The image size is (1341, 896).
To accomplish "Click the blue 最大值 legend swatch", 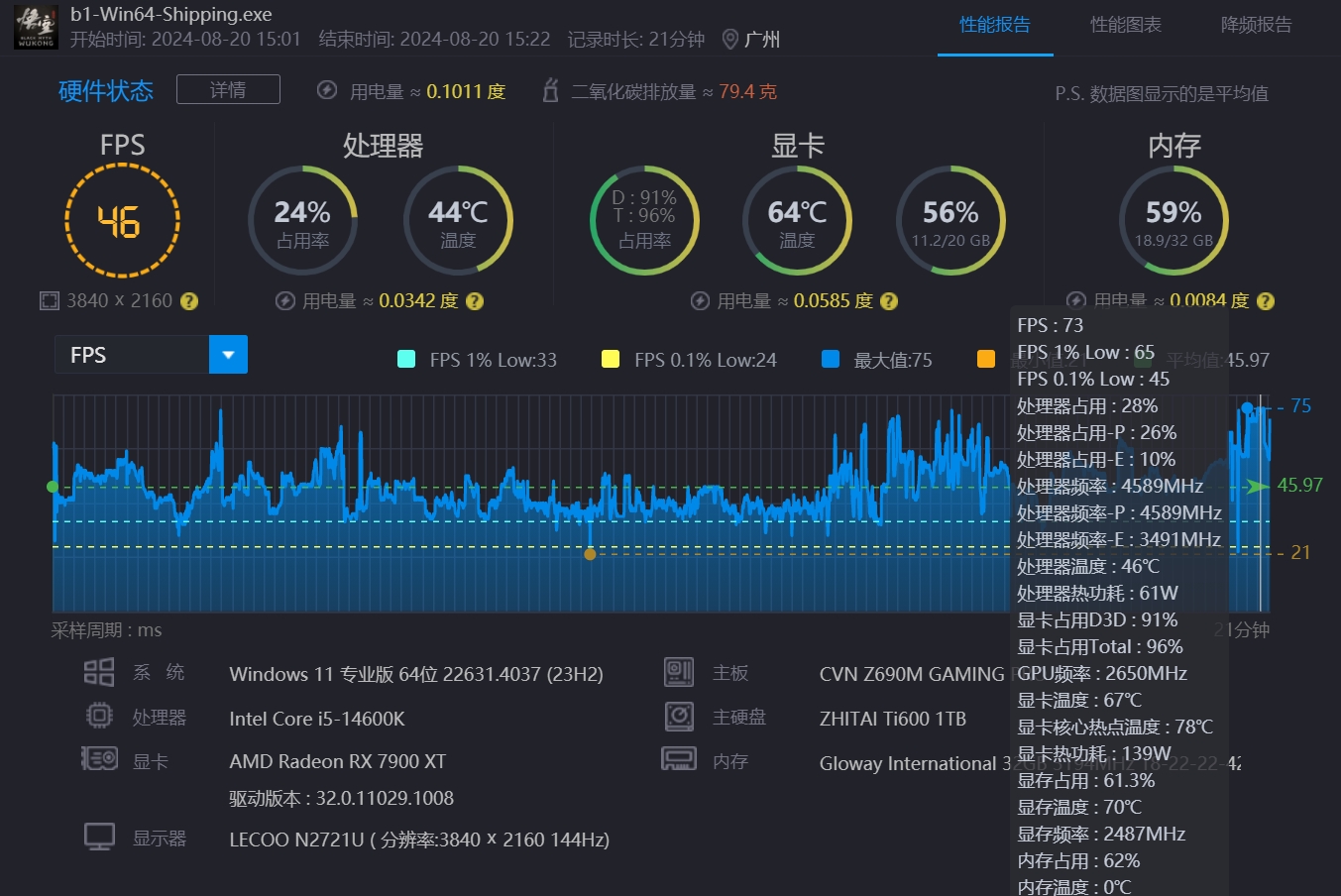I will (x=831, y=359).
